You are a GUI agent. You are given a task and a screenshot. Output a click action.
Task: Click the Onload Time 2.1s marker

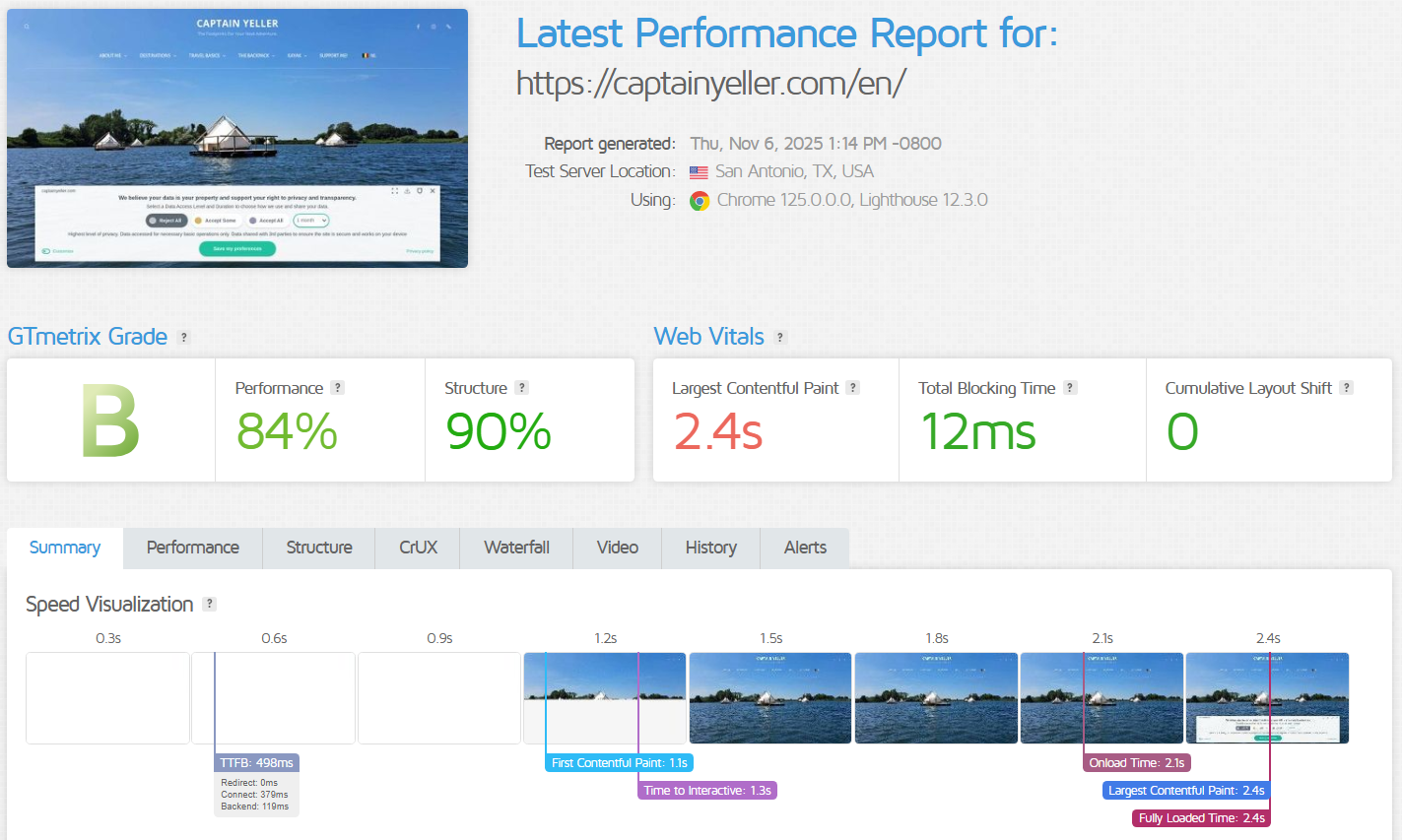(x=1137, y=763)
